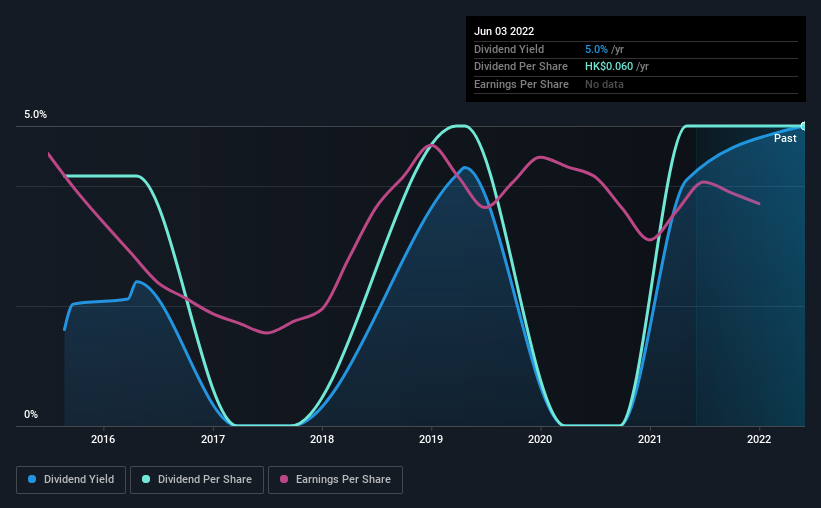Screen dimensions: 821x508
Task: Select the end-of-line data point marker
Action: [804, 126]
